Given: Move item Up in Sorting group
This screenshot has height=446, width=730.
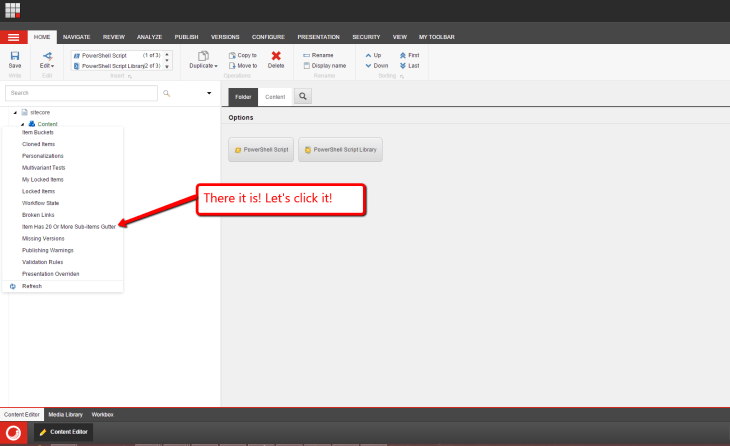Looking at the screenshot, I should (x=368, y=55).
